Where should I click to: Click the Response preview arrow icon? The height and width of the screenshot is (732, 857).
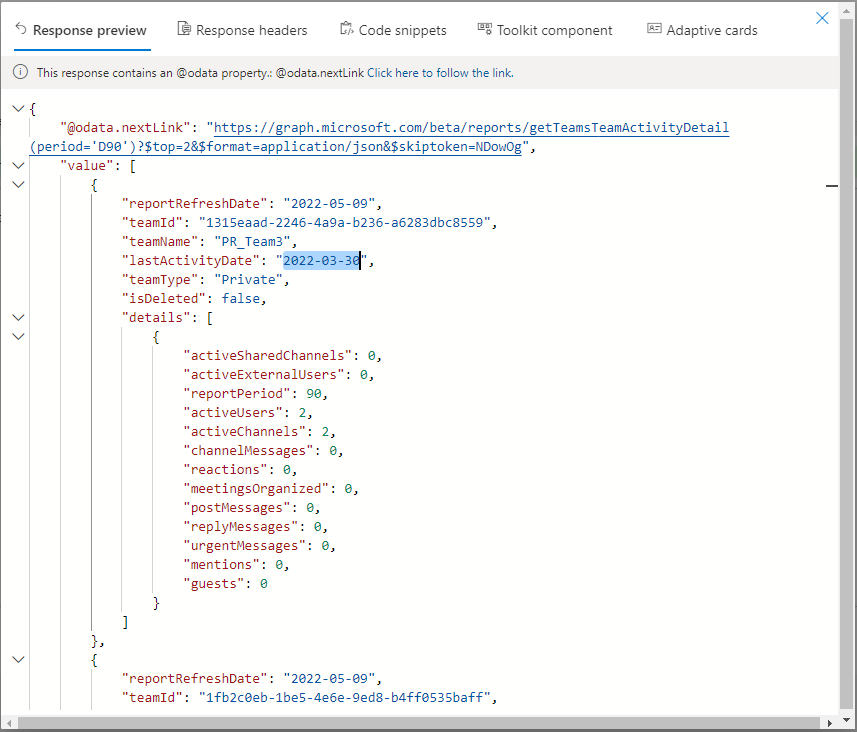click(21, 30)
